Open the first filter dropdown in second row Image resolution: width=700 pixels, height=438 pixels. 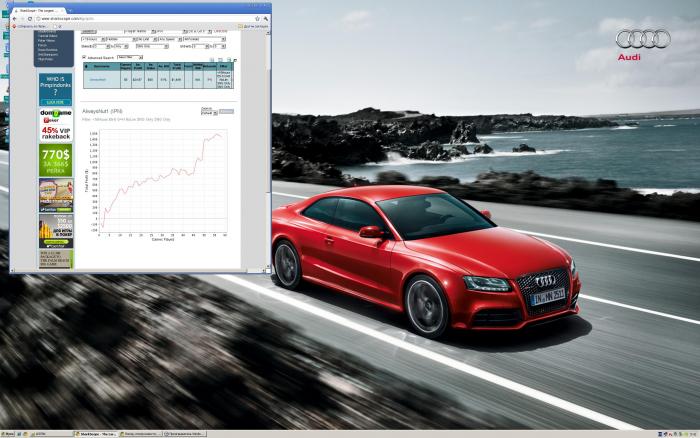click(93, 39)
